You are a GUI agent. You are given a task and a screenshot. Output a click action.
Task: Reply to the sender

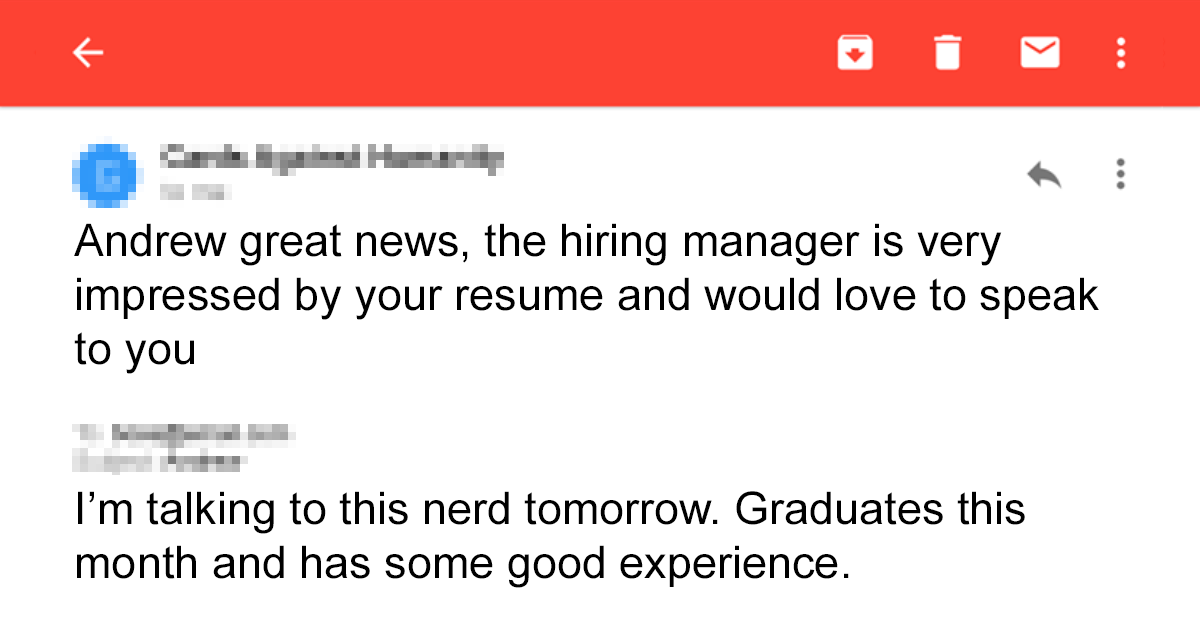[x=1045, y=173]
